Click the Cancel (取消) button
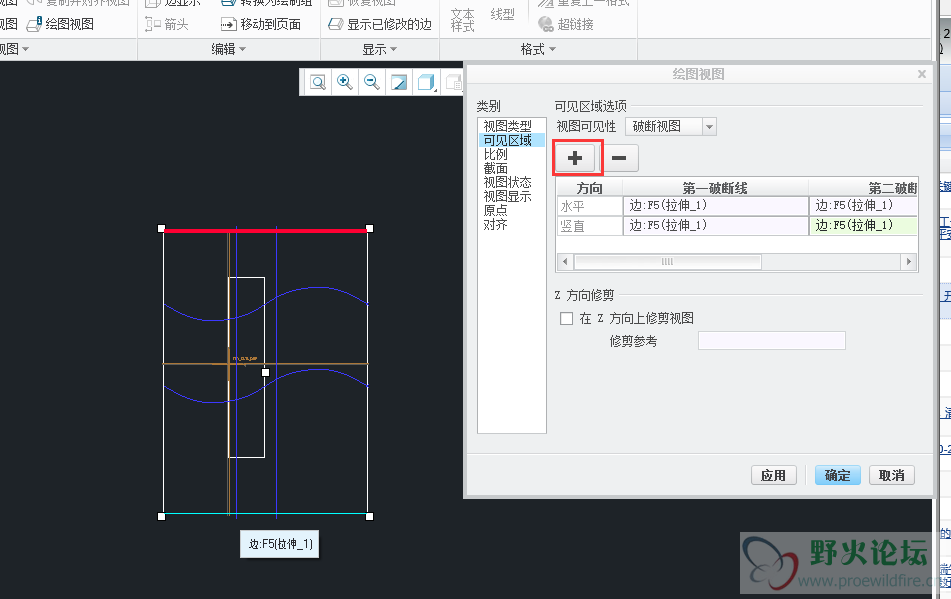This screenshot has height=599, width=951. point(892,475)
